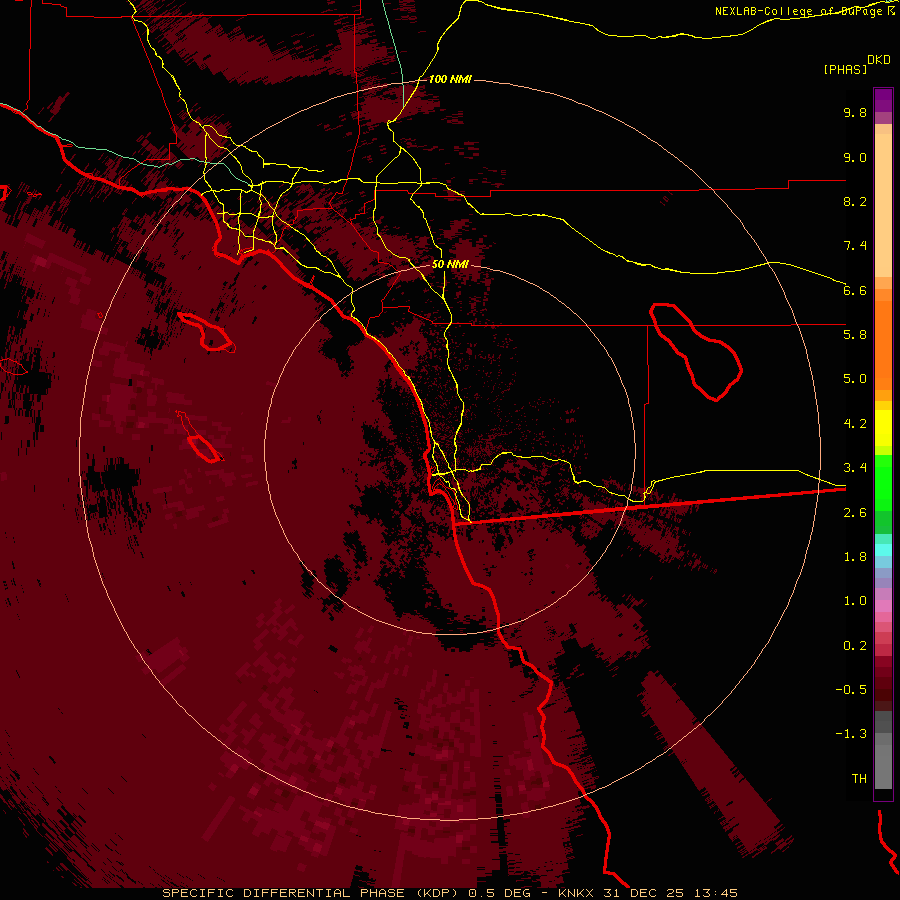Screen dimensions: 900x900
Task: Select the 4.2 legend value
Action: (855, 424)
